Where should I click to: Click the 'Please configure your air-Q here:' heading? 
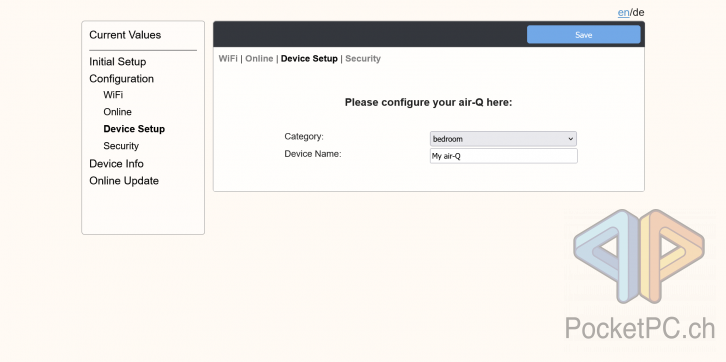pyautogui.click(x=428, y=102)
